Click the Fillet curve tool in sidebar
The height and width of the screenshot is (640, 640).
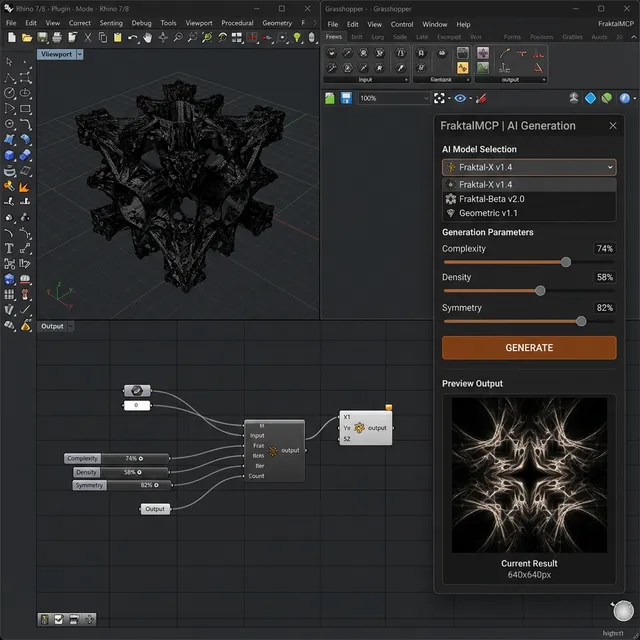click(25, 124)
